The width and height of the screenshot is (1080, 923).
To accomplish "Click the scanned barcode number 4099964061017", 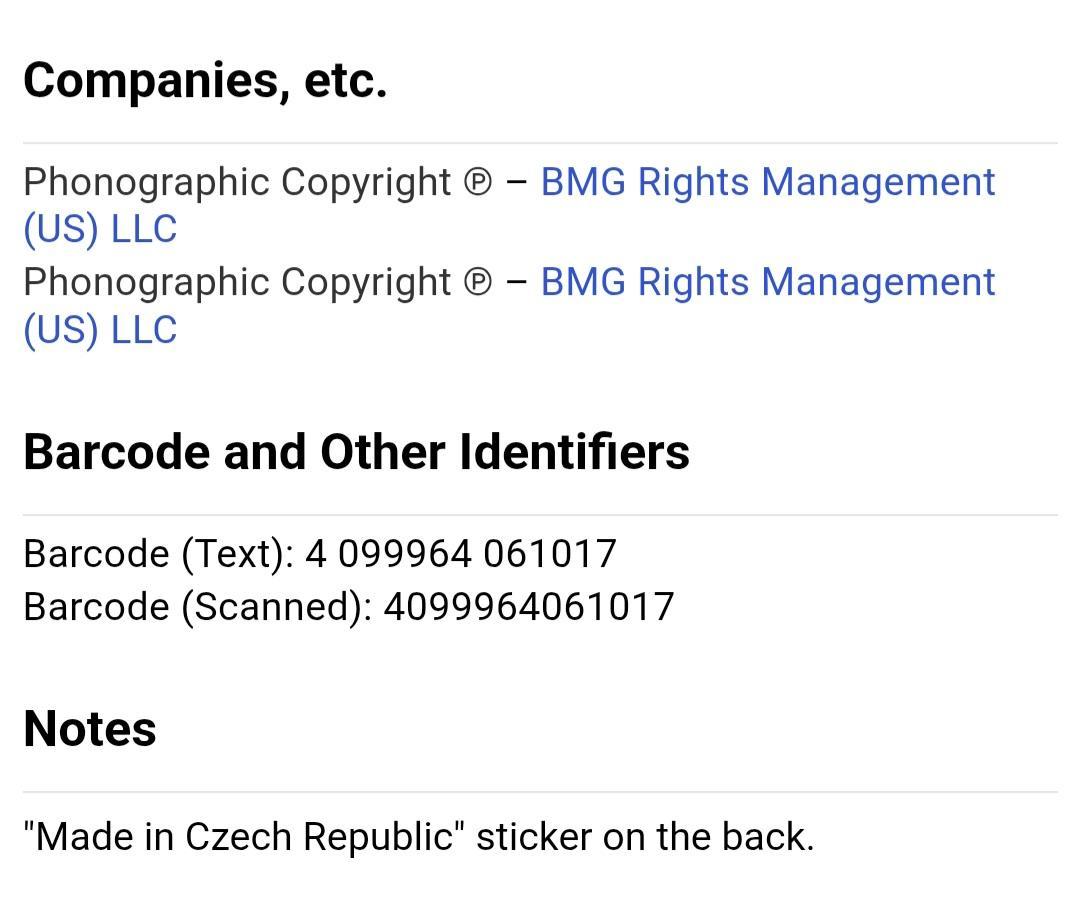I will (529, 607).
